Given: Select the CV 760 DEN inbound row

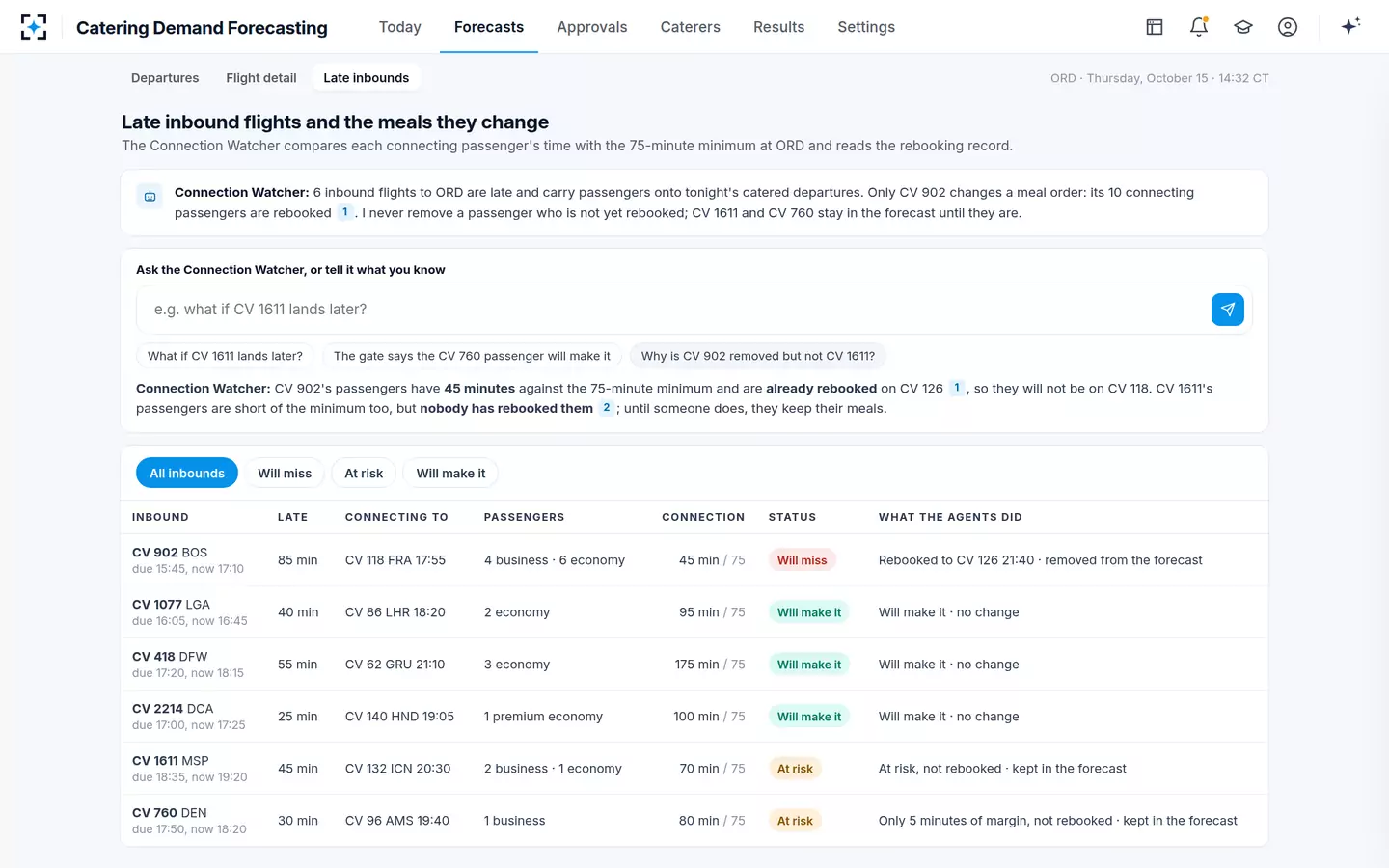Looking at the screenshot, I should [x=694, y=821].
